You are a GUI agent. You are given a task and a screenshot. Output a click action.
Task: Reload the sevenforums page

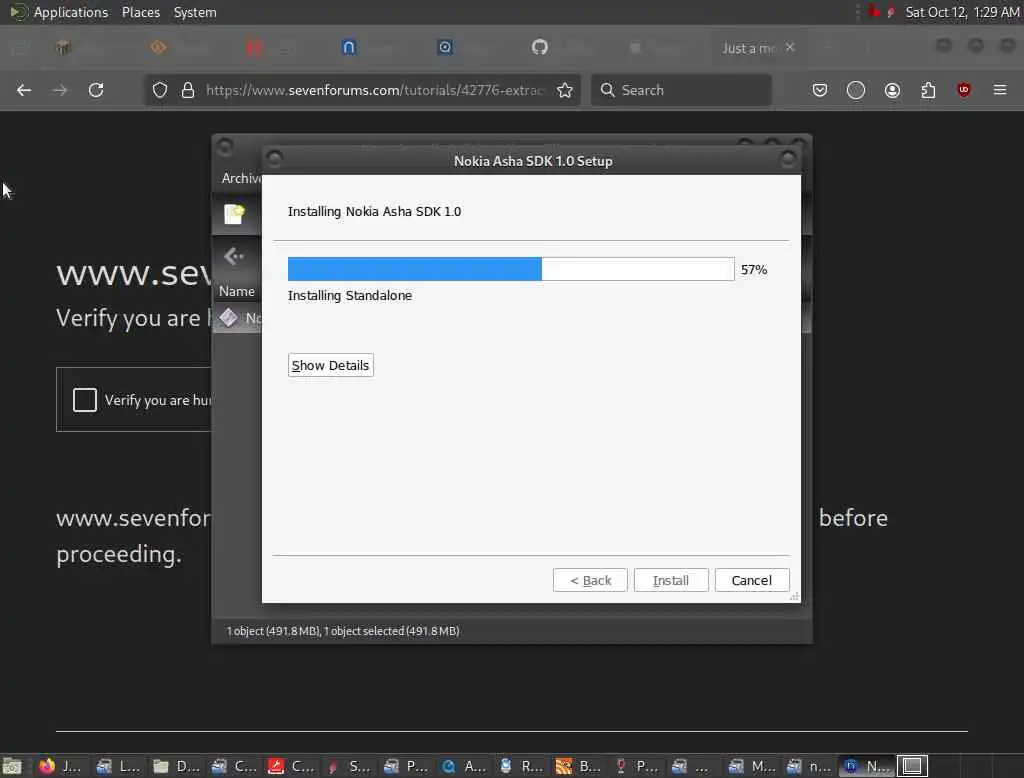click(96, 90)
